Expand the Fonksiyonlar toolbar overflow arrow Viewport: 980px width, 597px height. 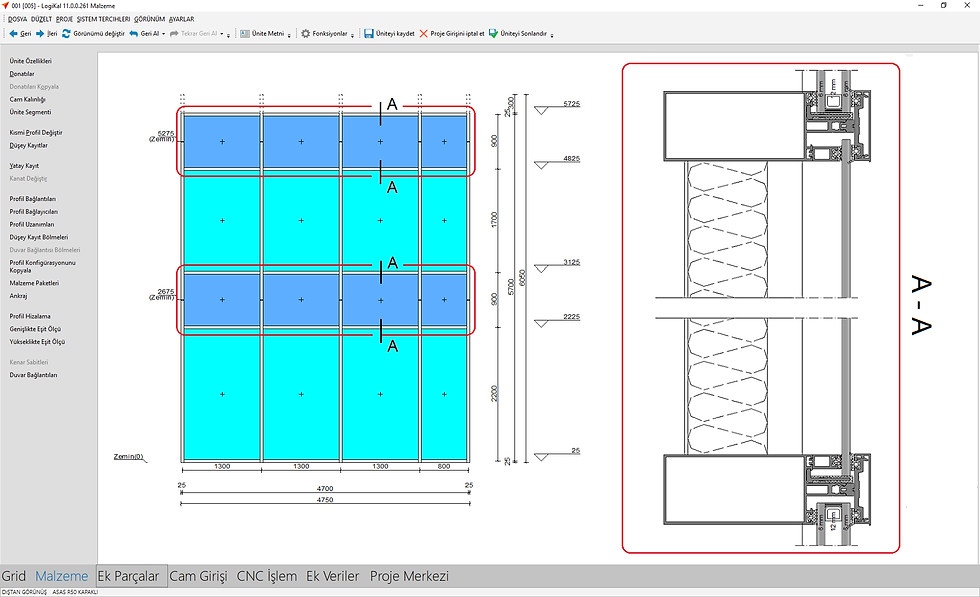pyautogui.click(x=352, y=35)
